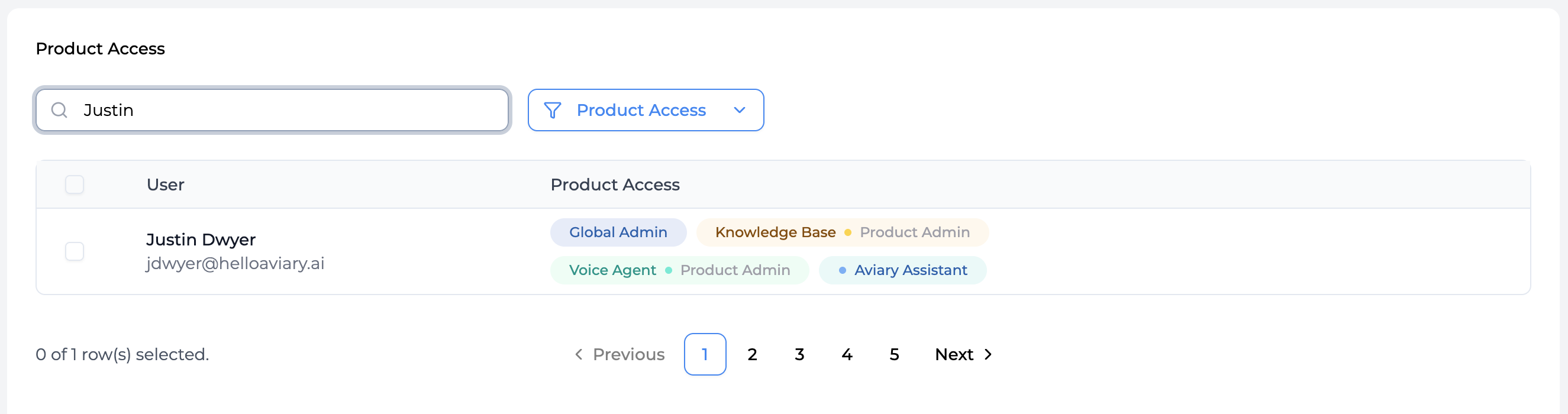Go to page 3

pos(799,354)
